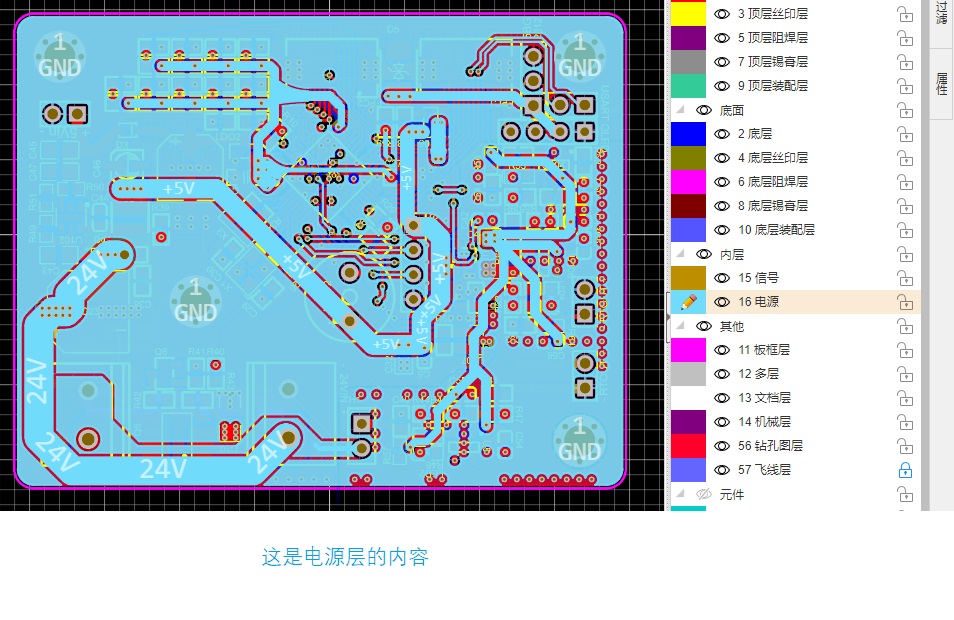Click the top-left GND mounting hole

pos(60,57)
